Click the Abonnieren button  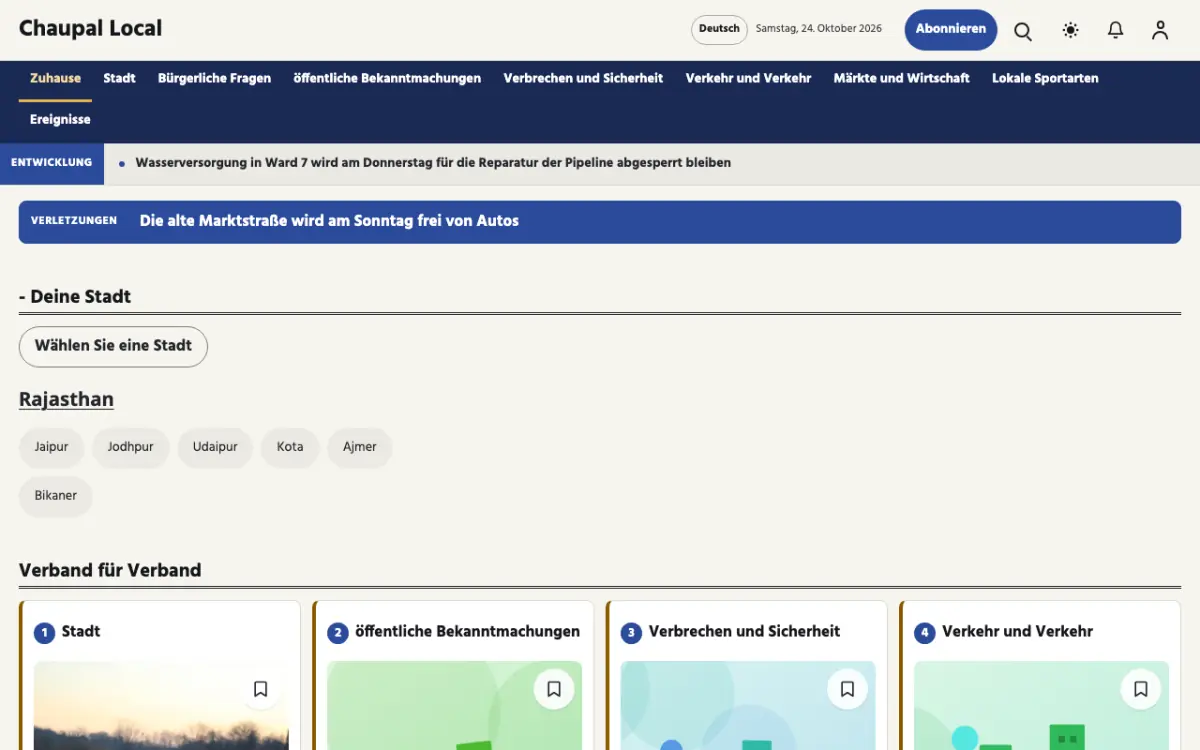(x=951, y=30)
